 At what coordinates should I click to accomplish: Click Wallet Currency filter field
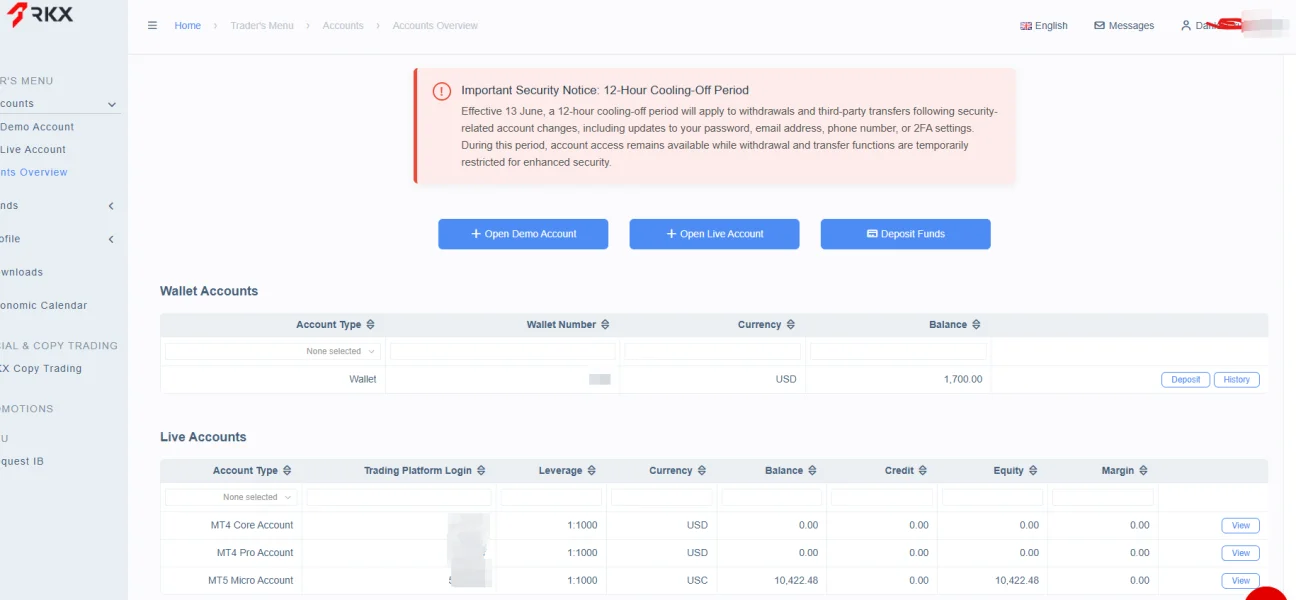(713, 352)
